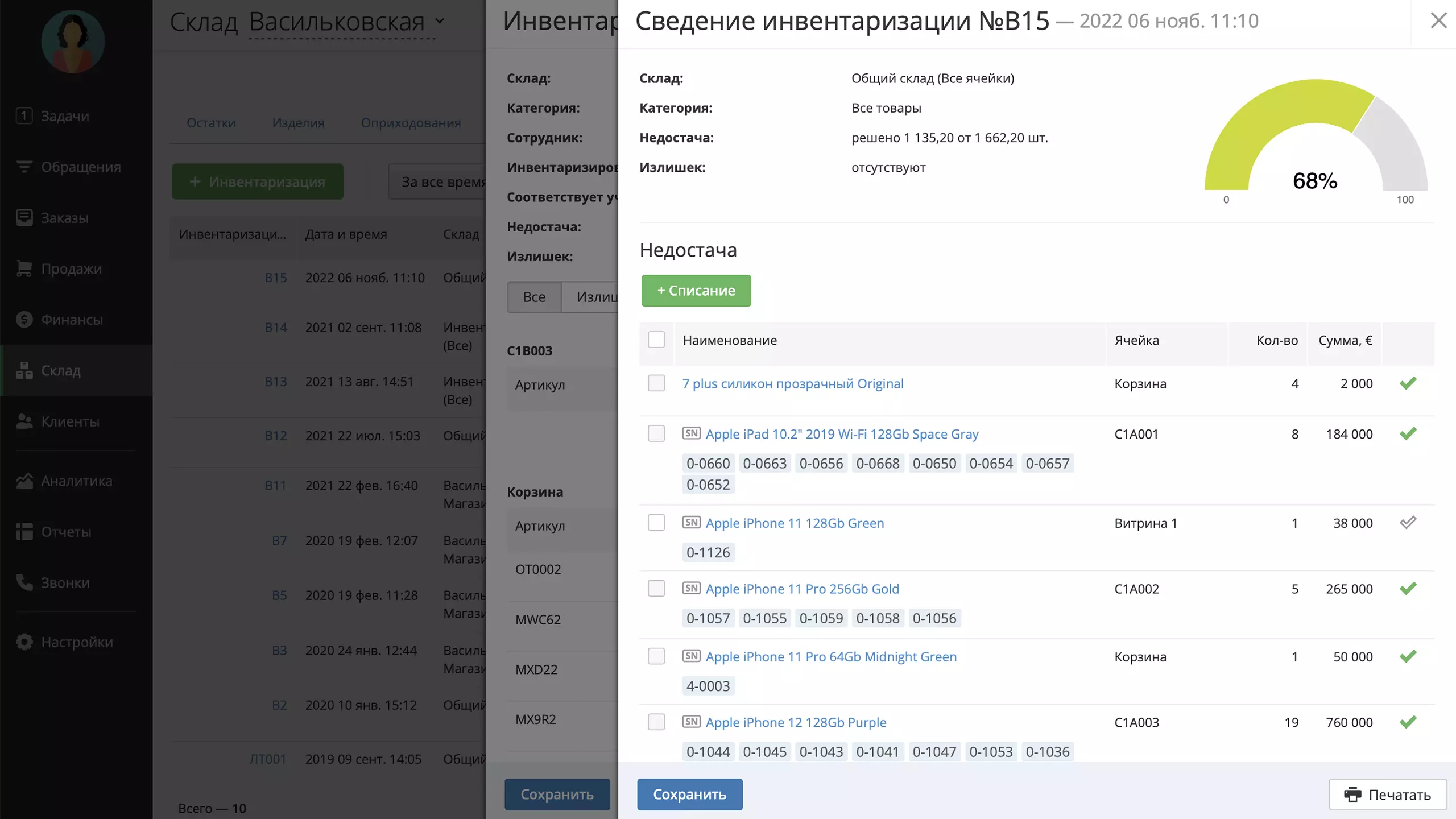Select the Все filter tab
Image resolution: width=1456 pixels, height=819 pixels.
[x=534, y=297]
